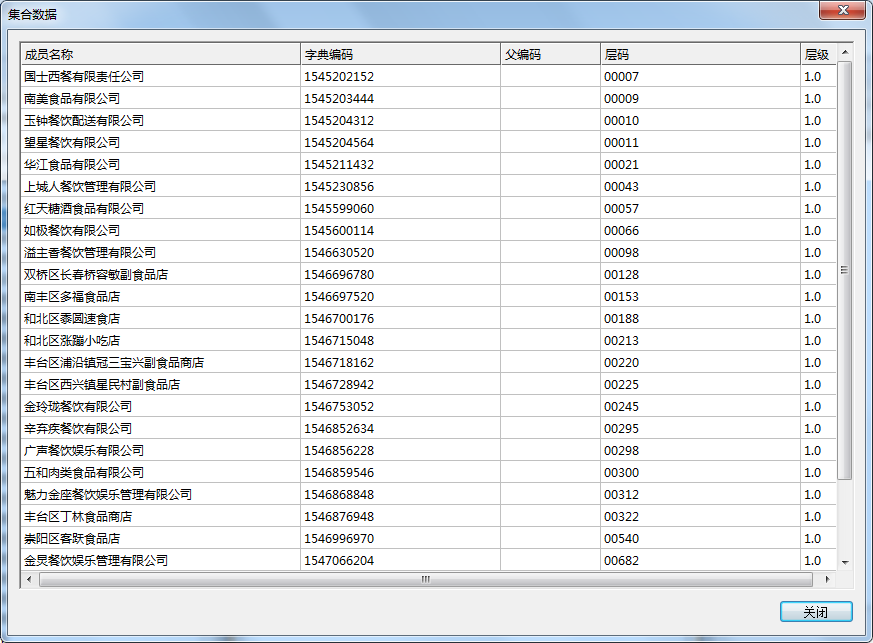
Task: Click the 层级 column header
Action: [817, 55]
